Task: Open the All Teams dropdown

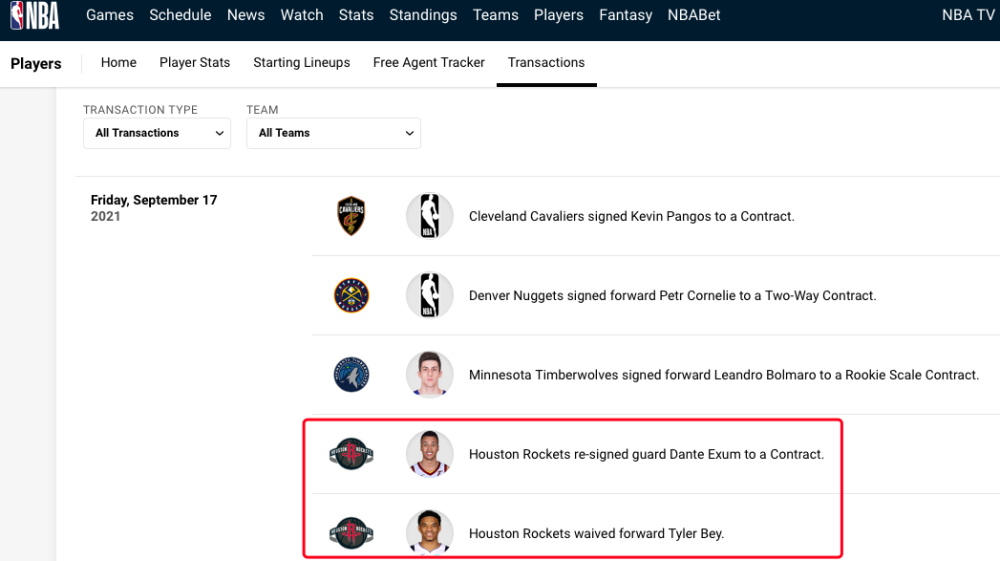Action: [334, 133]
